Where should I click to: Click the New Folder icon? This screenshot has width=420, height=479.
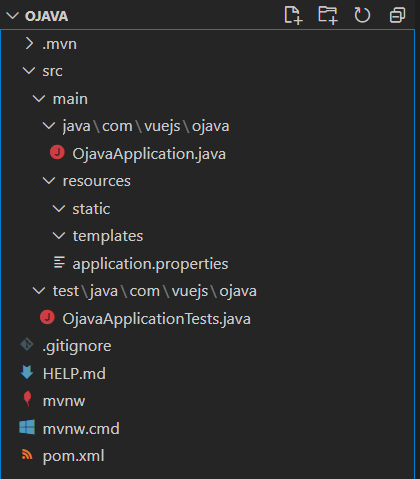(x=328, y=15)
